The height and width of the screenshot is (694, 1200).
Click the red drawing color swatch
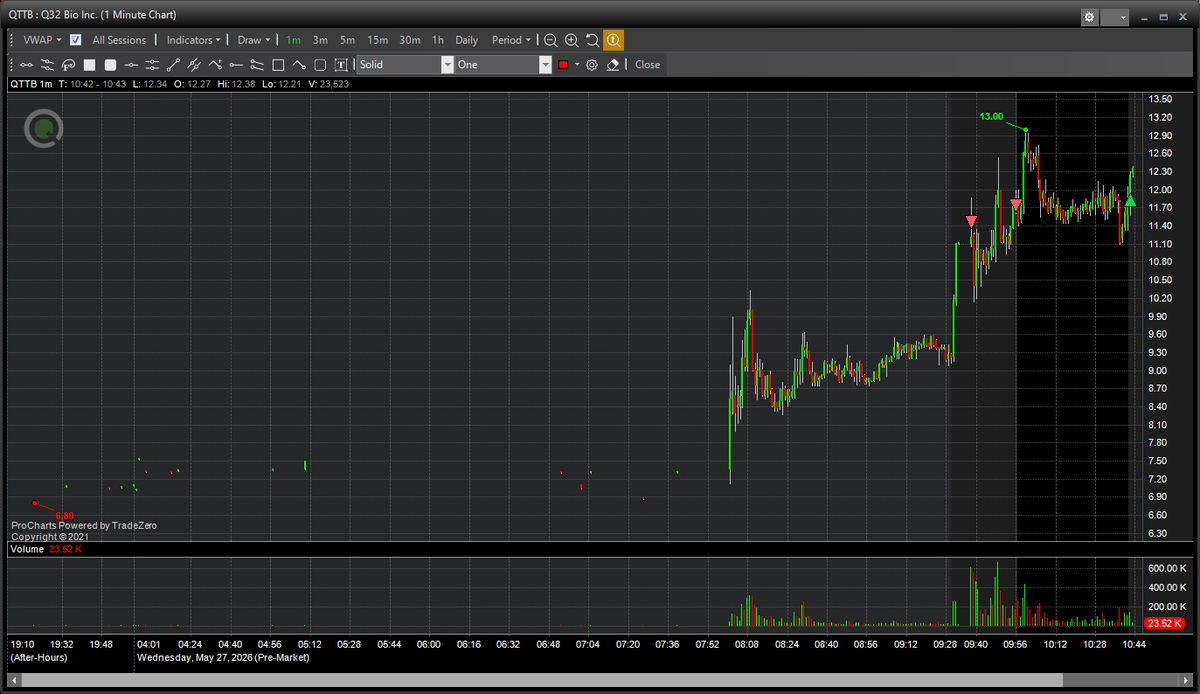click(x=564, y=65)
